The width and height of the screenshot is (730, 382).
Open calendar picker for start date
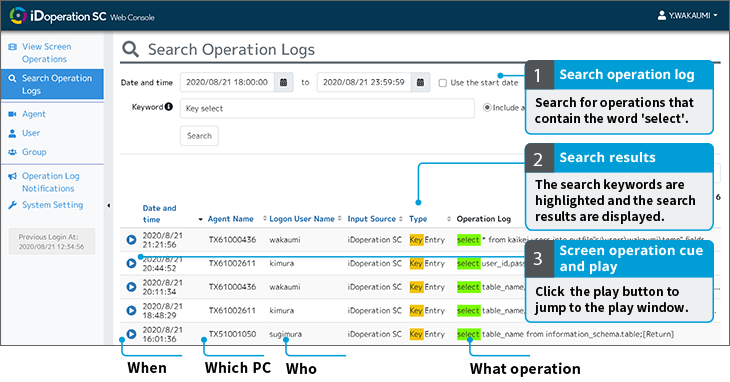point(284,82)
